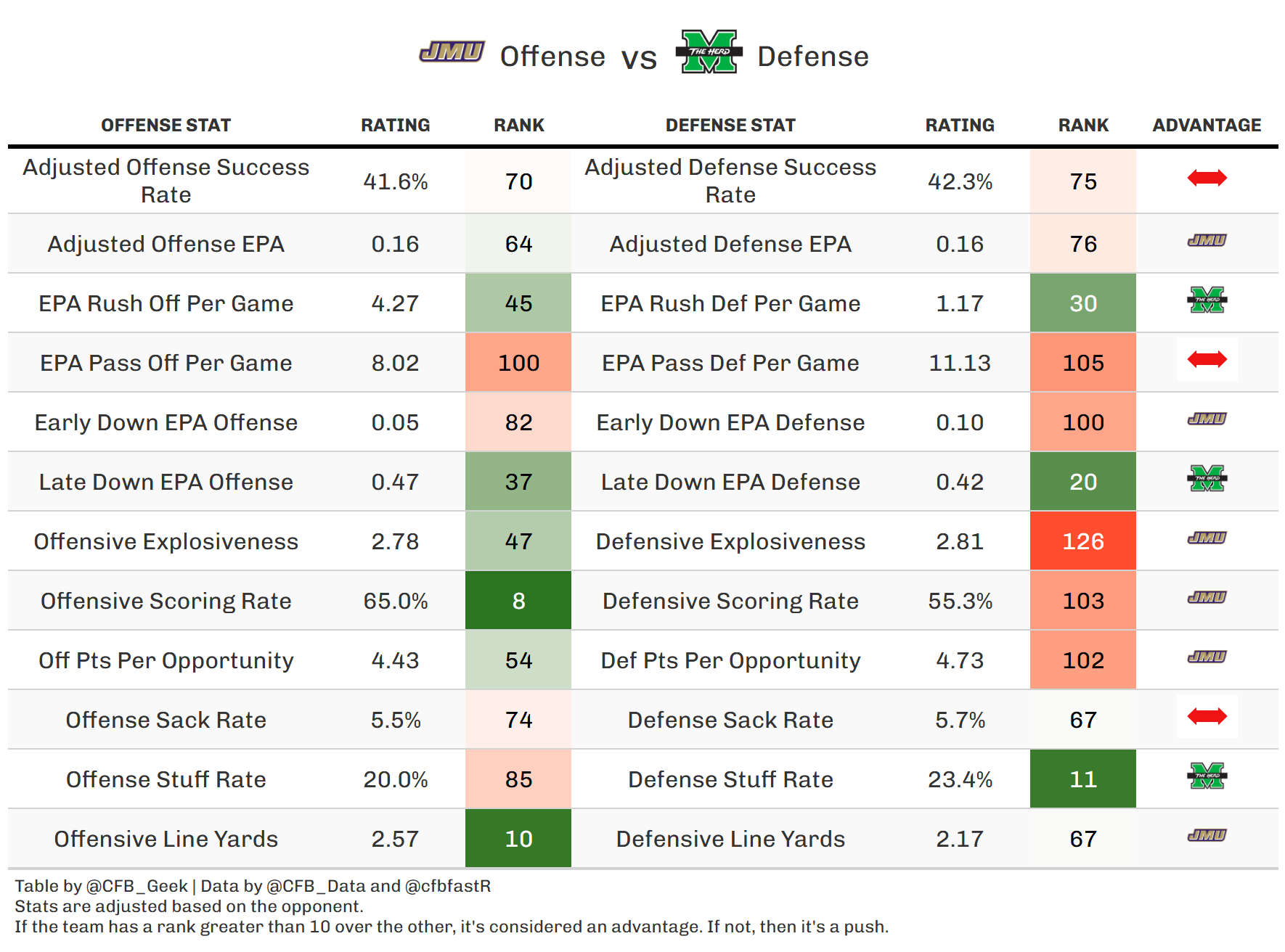Click the JMU advantage logo for Line Yards row
The height and width of the screenshot is (952, 1285).
pos(1207,835)
